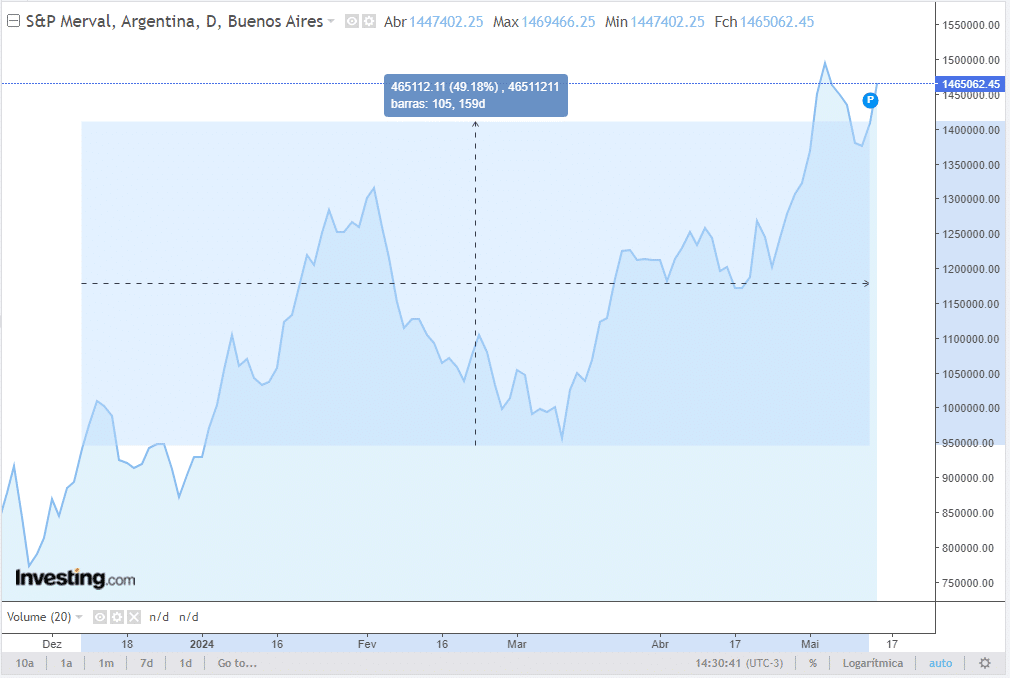This screenshot has width=1010, height=678.
Task: Hide the Volume indicator with eye icon
Action: [100, 617]
